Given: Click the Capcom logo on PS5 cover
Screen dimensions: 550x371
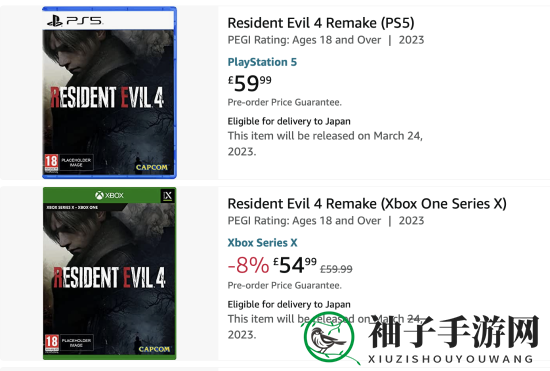Looking at the screenshot, I should click(x=152, y=168).
